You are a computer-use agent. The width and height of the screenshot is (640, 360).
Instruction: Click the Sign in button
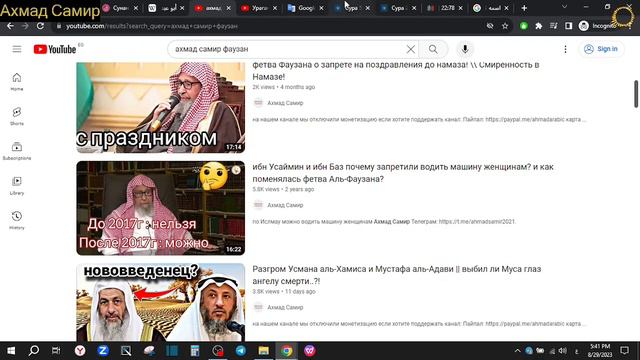click(x=601, y=49)
